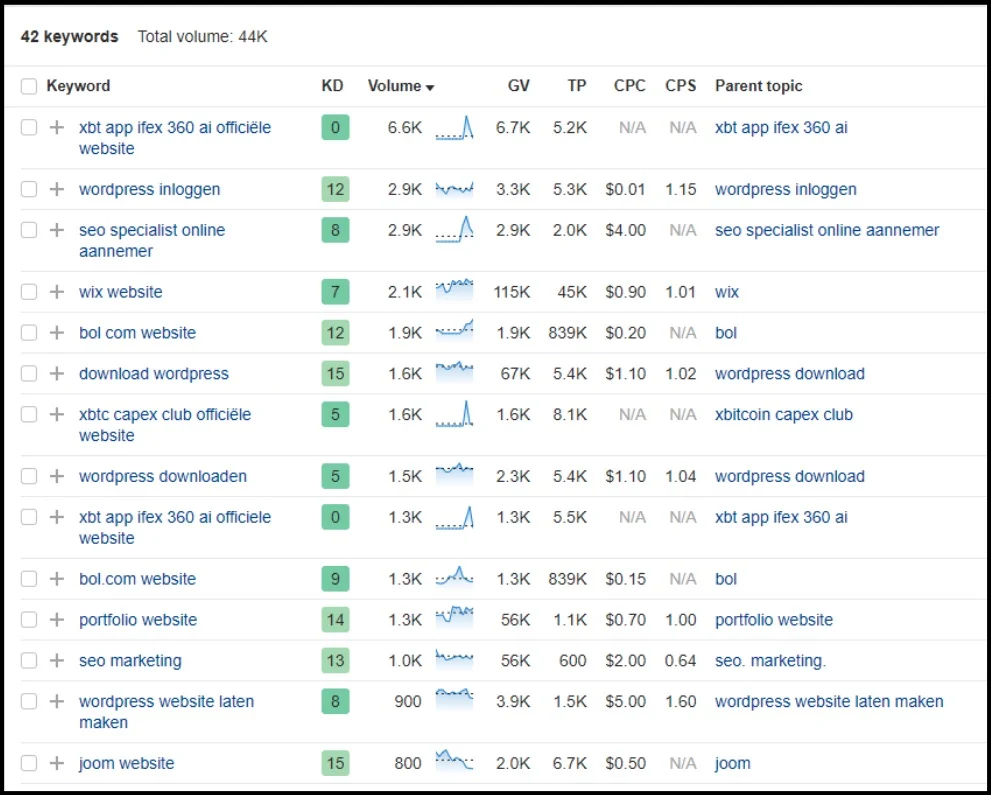View trend sparkline in joom website row

[x=454, y=760]
